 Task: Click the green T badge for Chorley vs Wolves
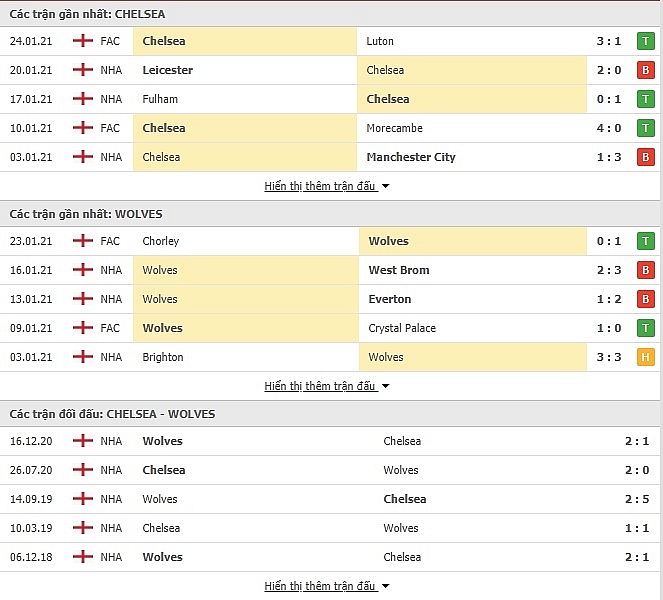[x=645, y=241]
